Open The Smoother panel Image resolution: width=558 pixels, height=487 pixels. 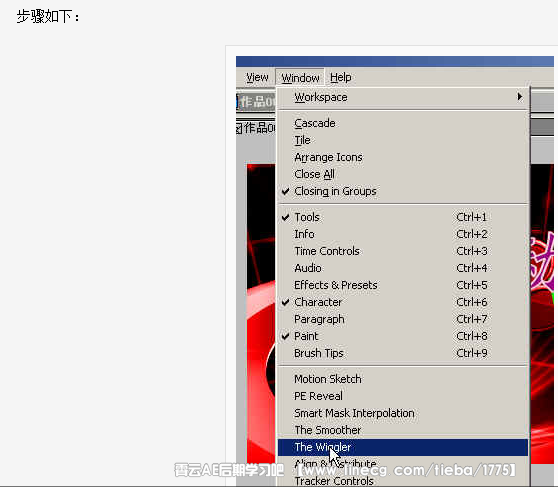pos(403,430)
